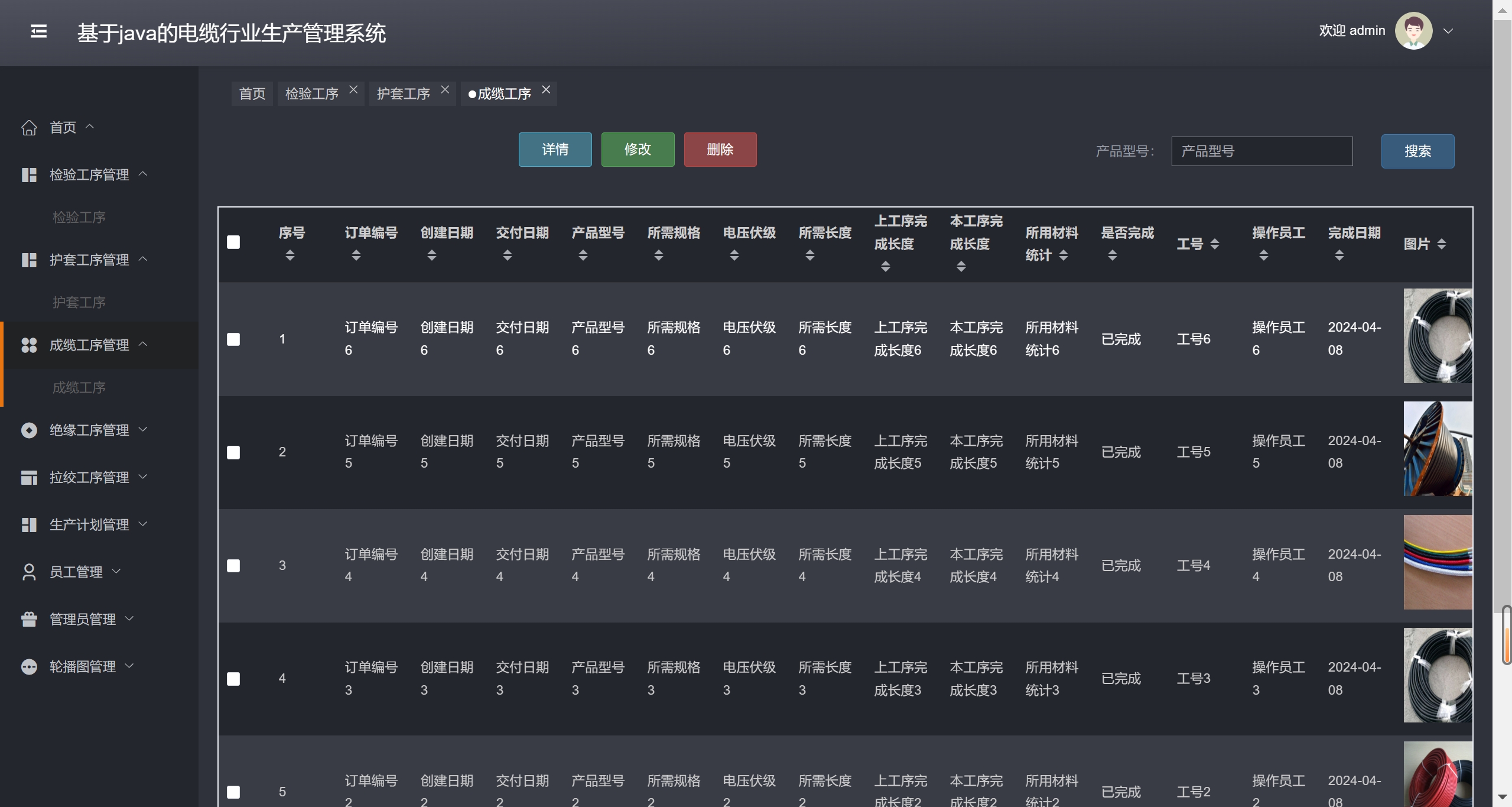Click the admin avatar picture
The image size is (1512, 807).
click(x=1413, y=31)
